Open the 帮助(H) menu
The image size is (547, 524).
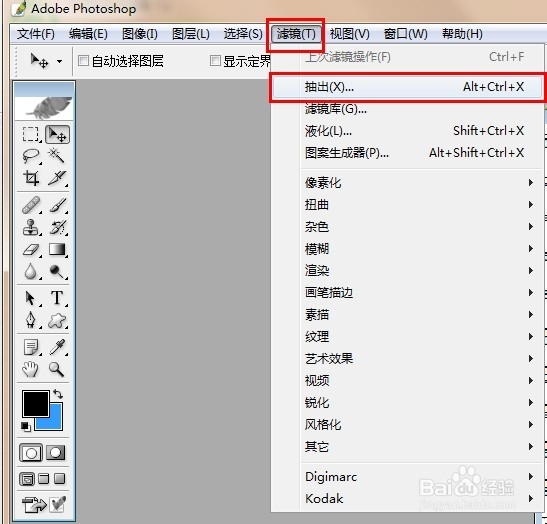click(x=462, y=34)
